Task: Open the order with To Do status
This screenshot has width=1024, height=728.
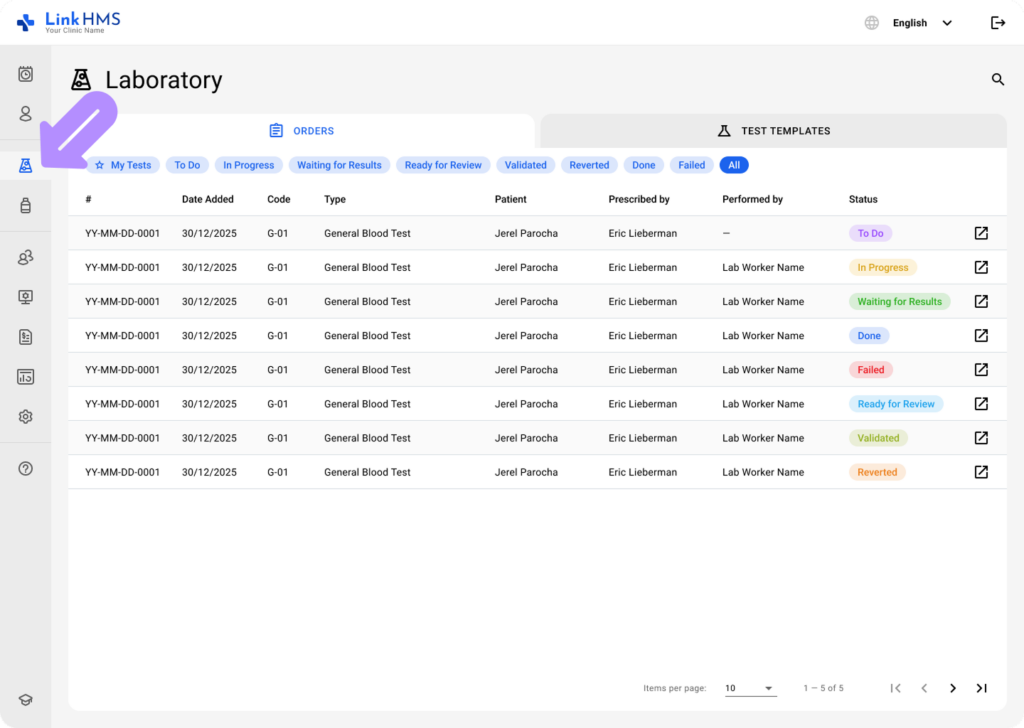Action: click(981, 233)
